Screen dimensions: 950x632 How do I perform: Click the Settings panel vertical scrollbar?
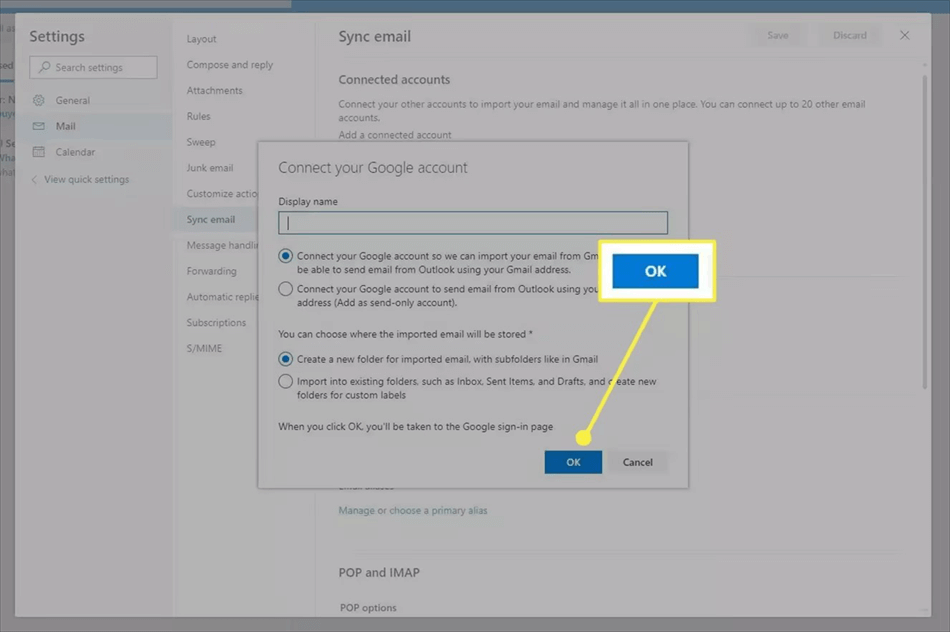pos(925,232)
